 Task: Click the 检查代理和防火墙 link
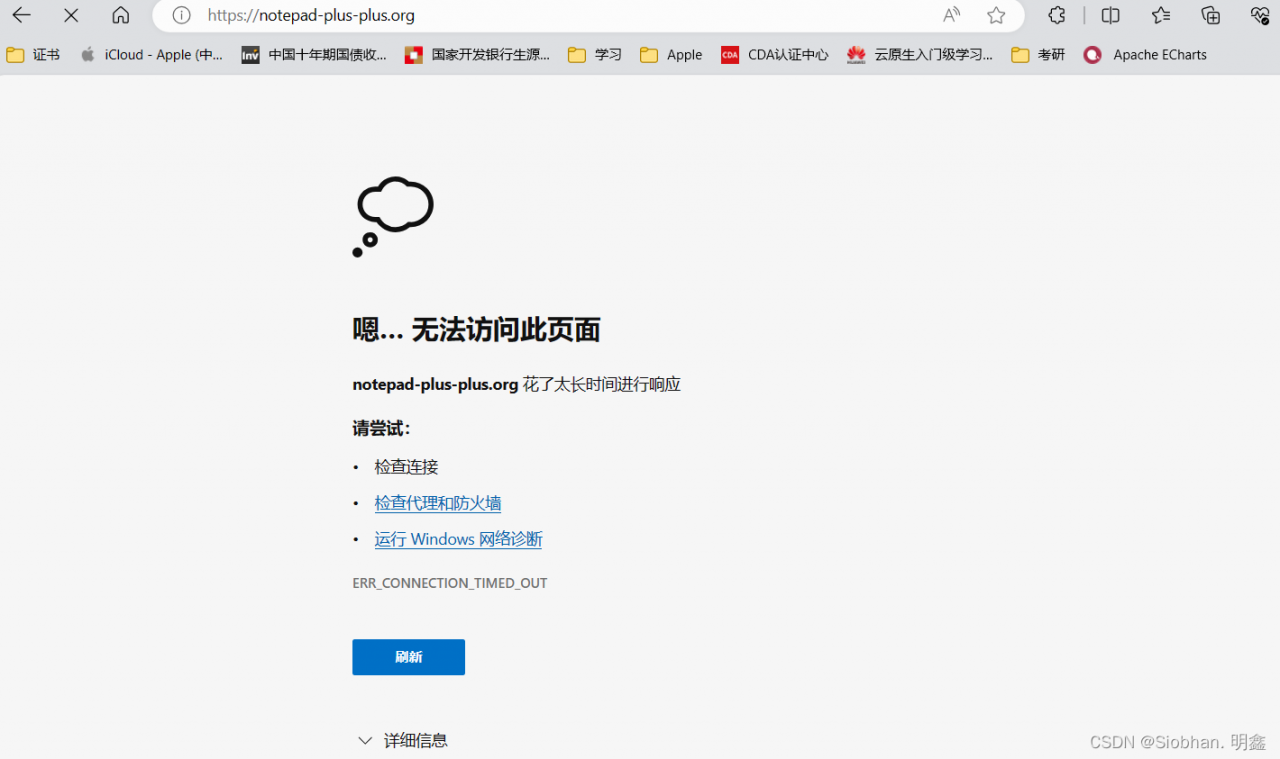coord(438,503)
